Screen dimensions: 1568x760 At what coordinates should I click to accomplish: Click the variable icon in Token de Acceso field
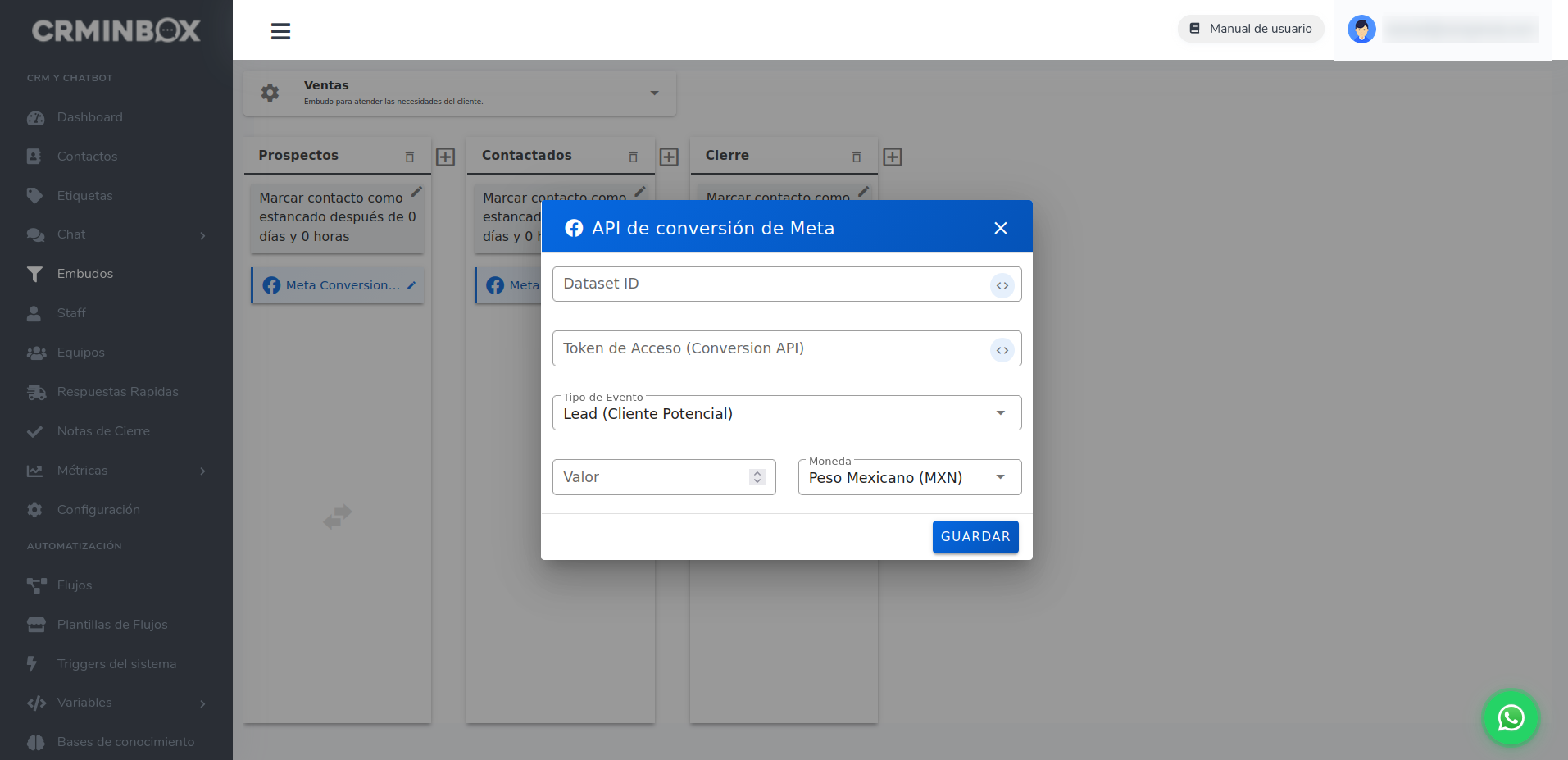click(x=1002, y=350)
